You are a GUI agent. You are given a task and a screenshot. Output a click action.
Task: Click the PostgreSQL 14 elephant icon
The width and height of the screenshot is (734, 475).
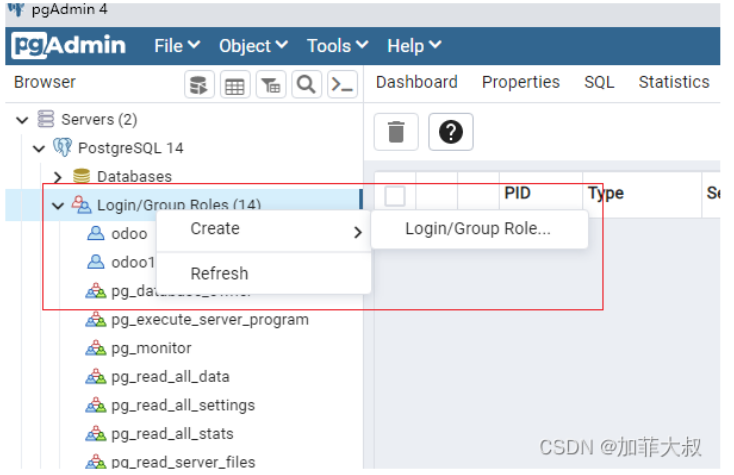point(62,147)
